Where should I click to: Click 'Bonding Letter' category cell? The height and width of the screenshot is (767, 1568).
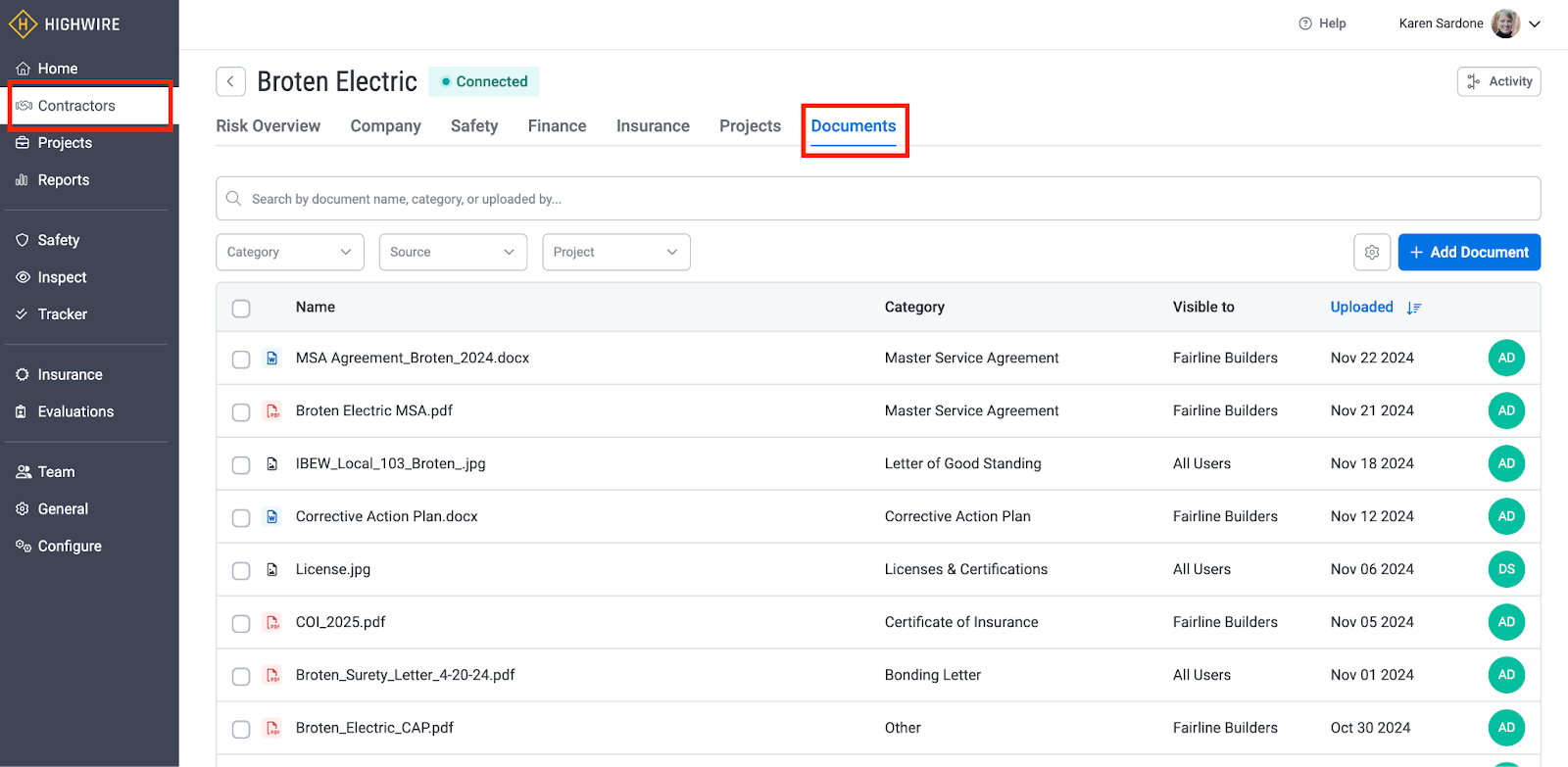pos(932,675)
